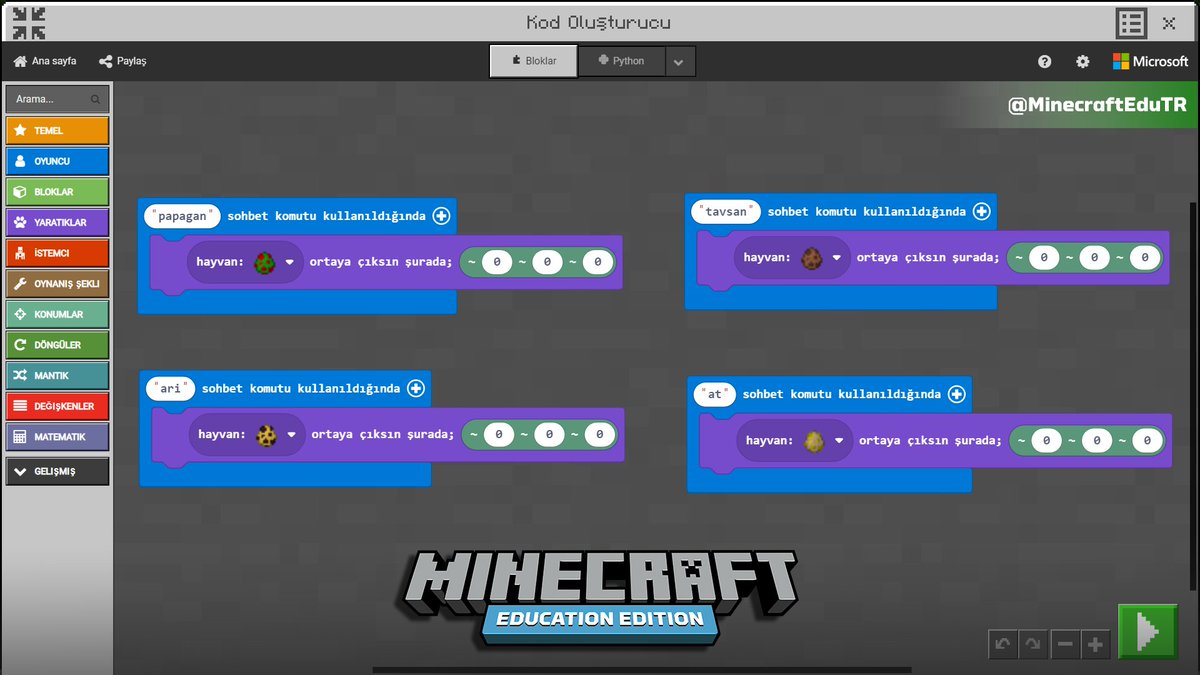Click the shrink window arrows icon
The image size is (1200, 675).
point(29,23)
